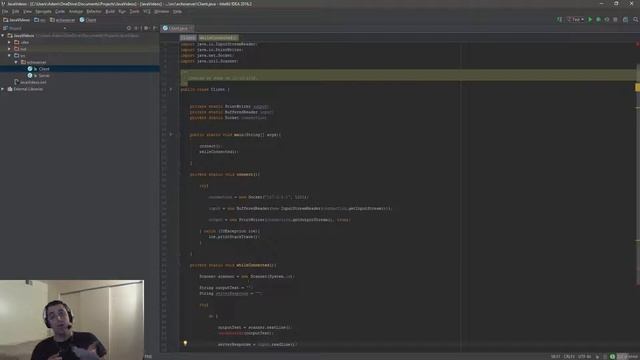Viewport: 640px width, 360px height.
Task: Open the Tools menu
Action: (x=135, y=11)
